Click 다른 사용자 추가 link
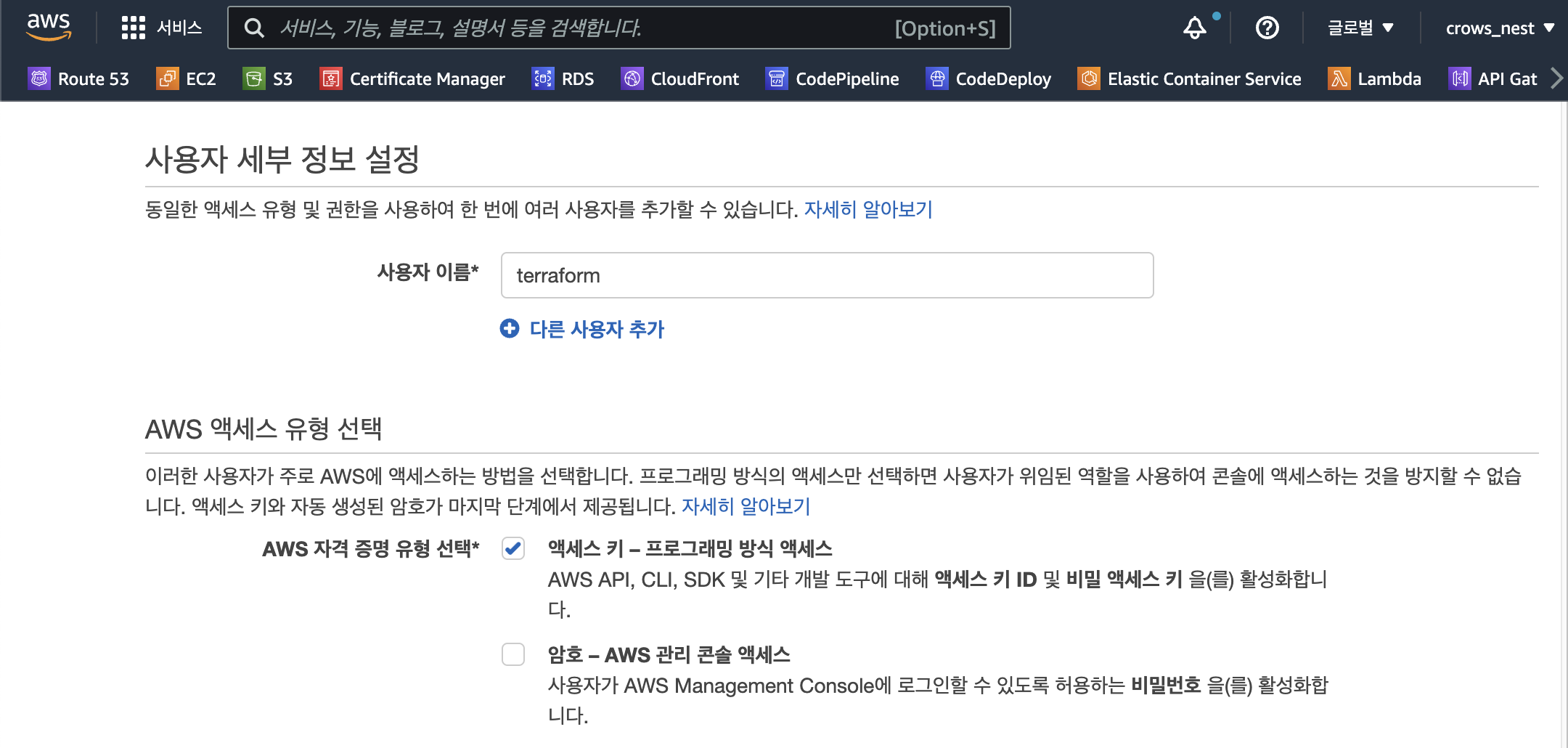The image size is (1568, 748). [597, 329]
